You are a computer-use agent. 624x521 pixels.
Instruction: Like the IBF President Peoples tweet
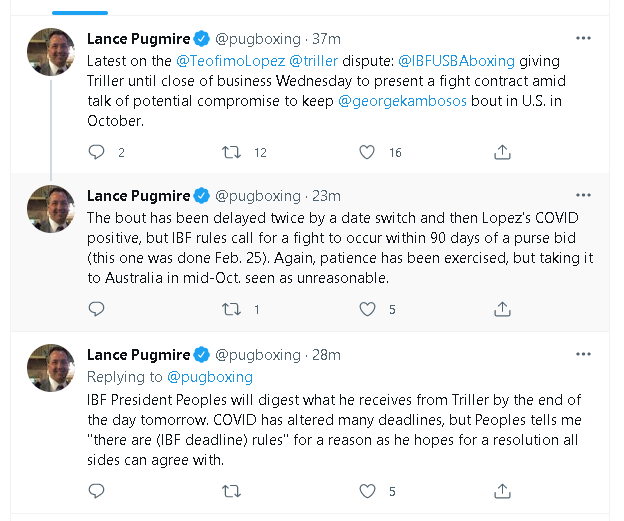pyautogui.click(x=367, y=491)
